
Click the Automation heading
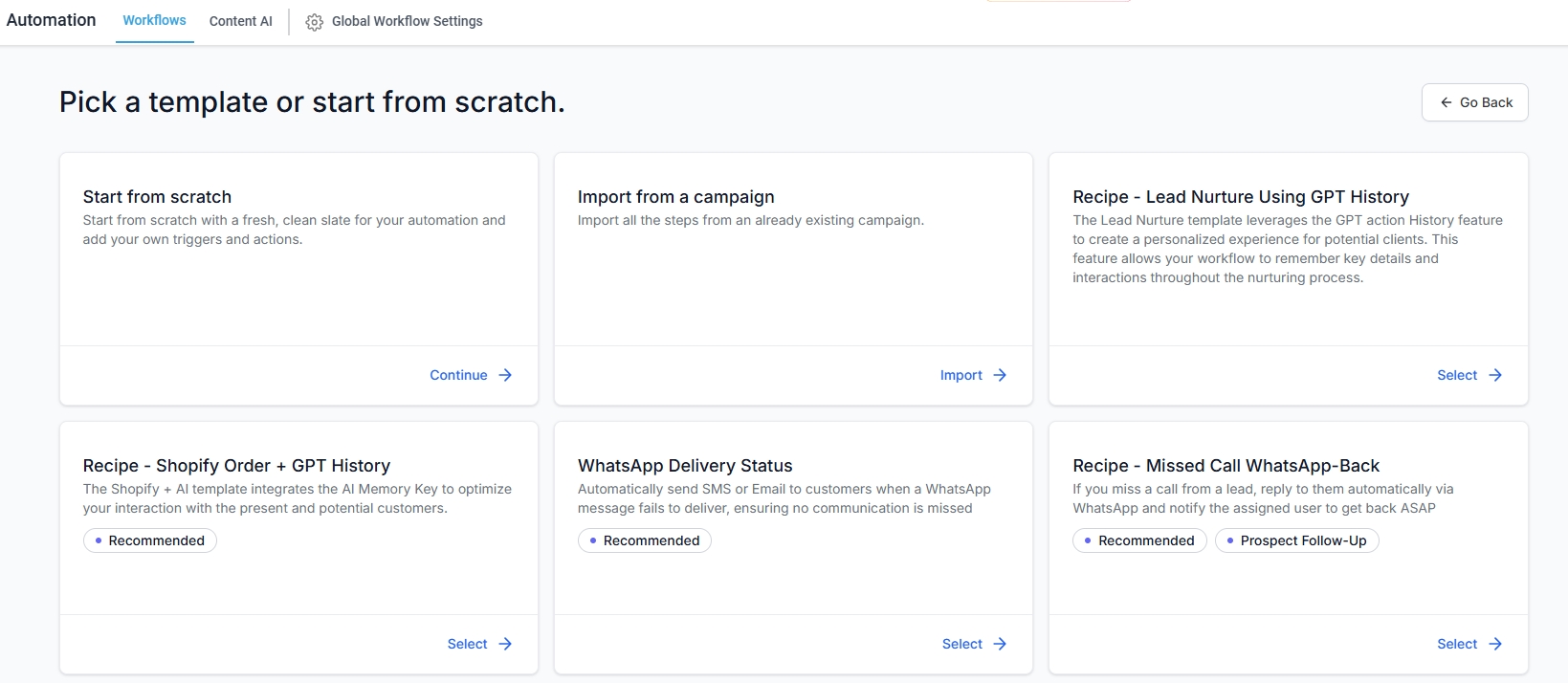(x=51, y=20)
